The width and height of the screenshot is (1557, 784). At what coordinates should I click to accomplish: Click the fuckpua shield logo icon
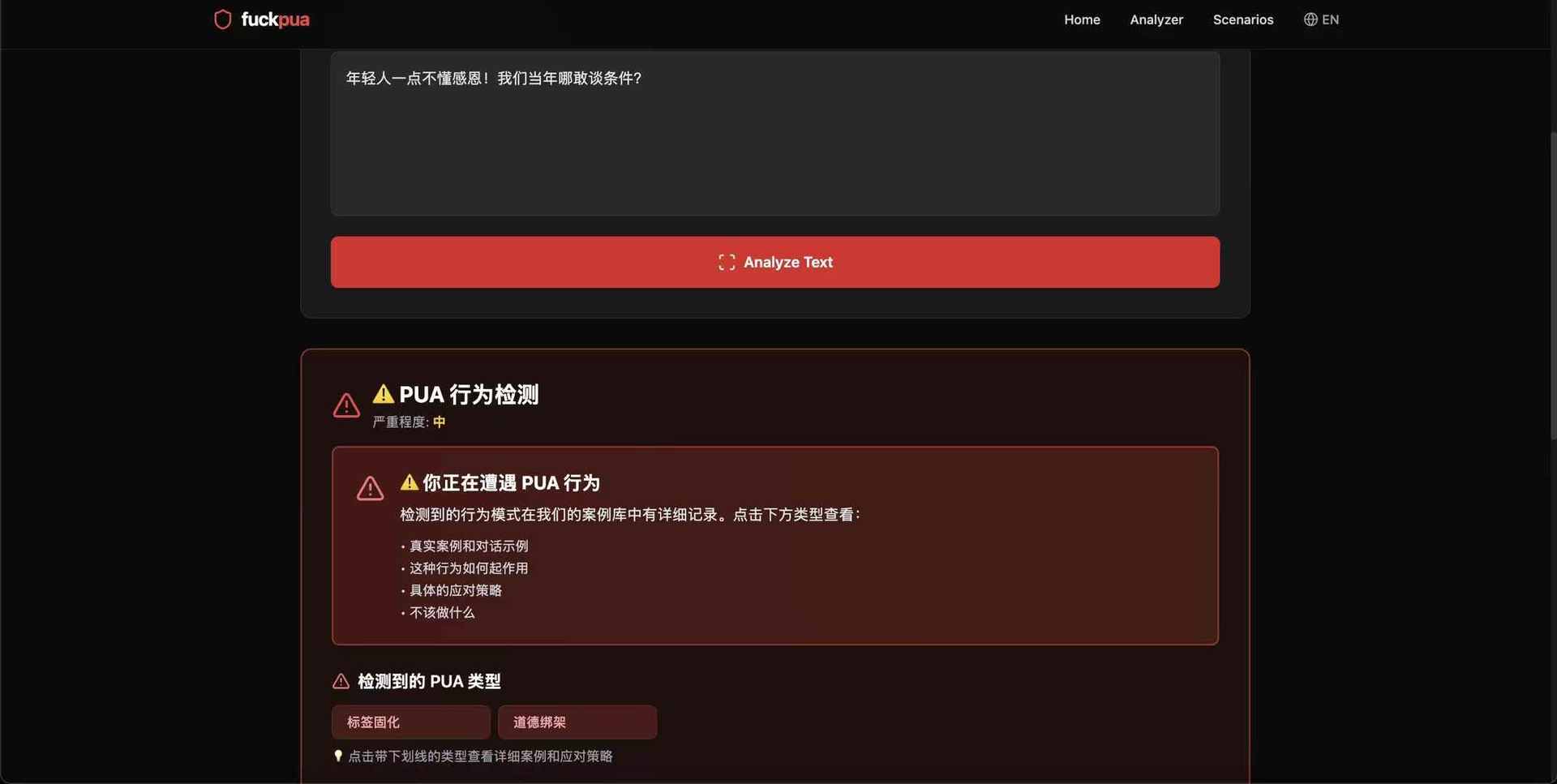[x=222, y=19]
